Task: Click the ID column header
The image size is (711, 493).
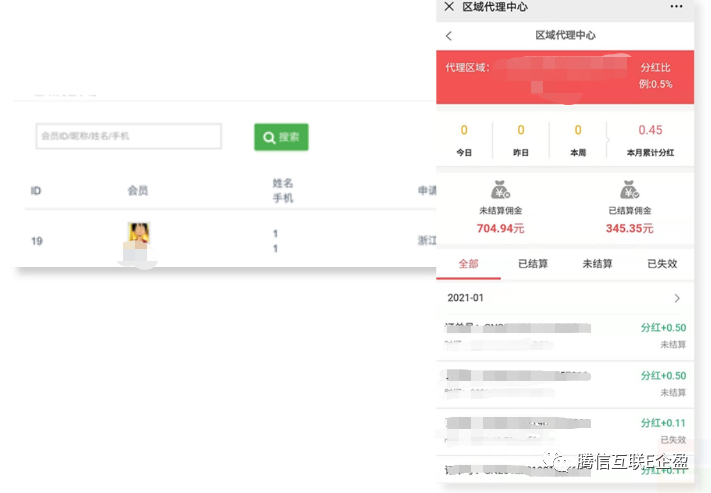Action: coord(36,190)
